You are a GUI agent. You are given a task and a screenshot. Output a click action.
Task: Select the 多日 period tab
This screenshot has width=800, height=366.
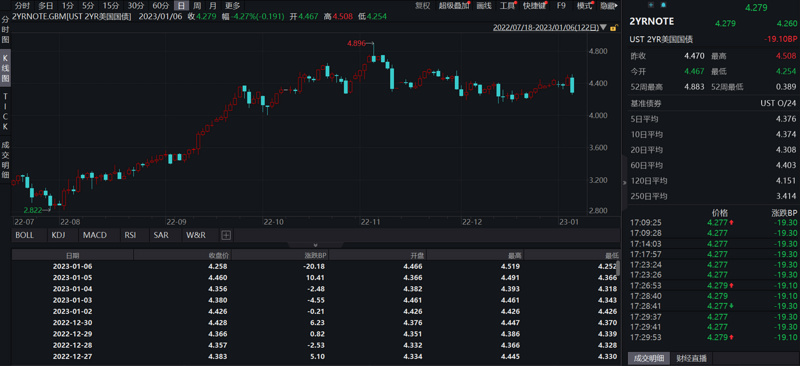[x=45, y=6]
